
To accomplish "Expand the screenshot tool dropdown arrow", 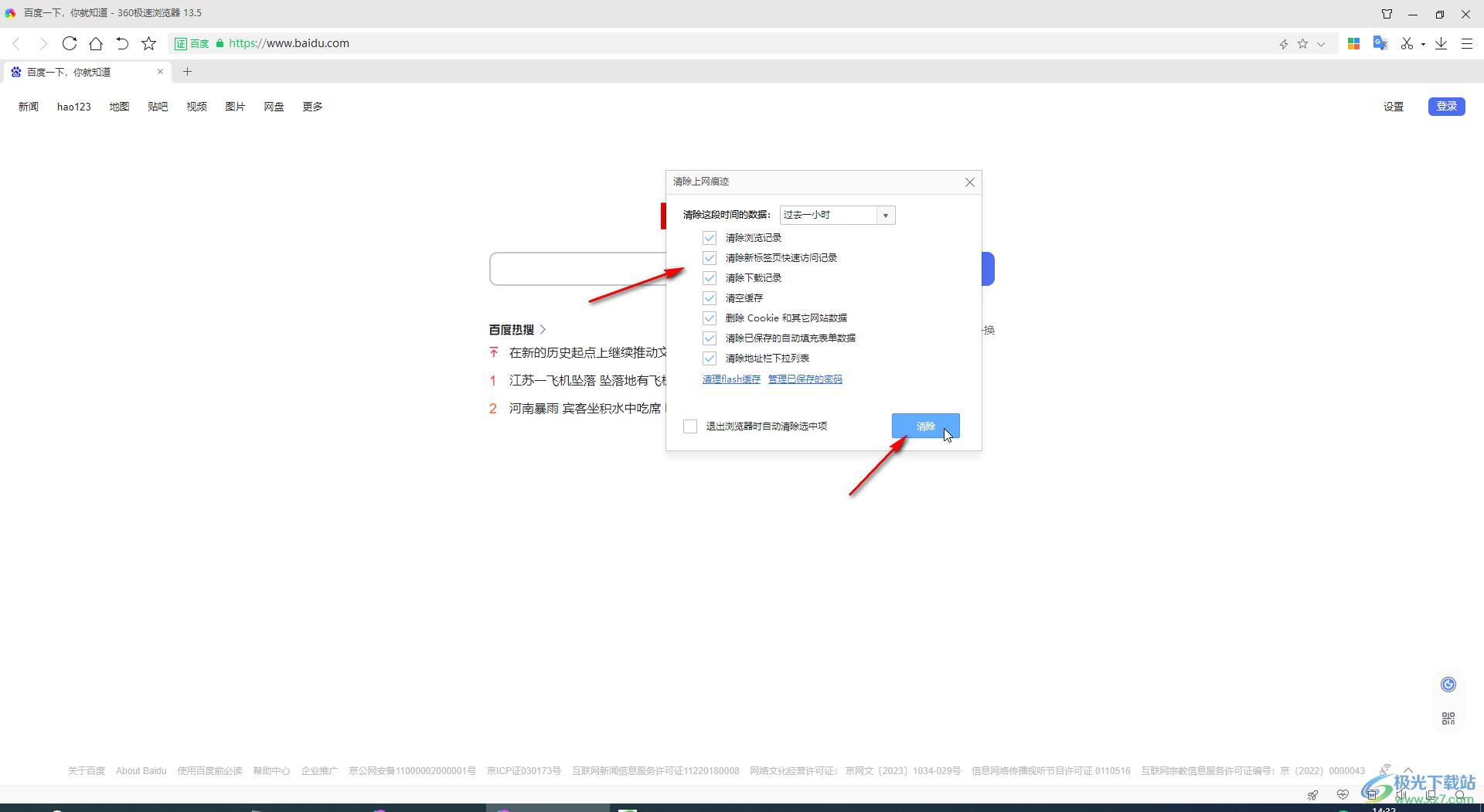I will (x=1423, y=45).
